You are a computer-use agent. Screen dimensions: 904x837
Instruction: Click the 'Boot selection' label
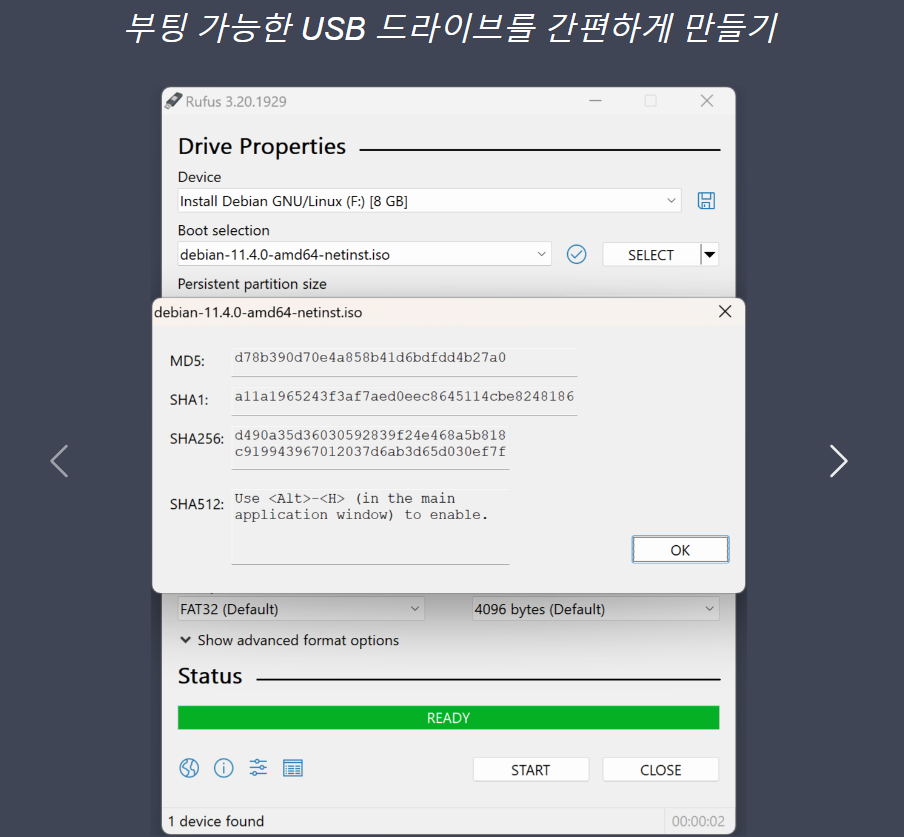click(224, 230)
